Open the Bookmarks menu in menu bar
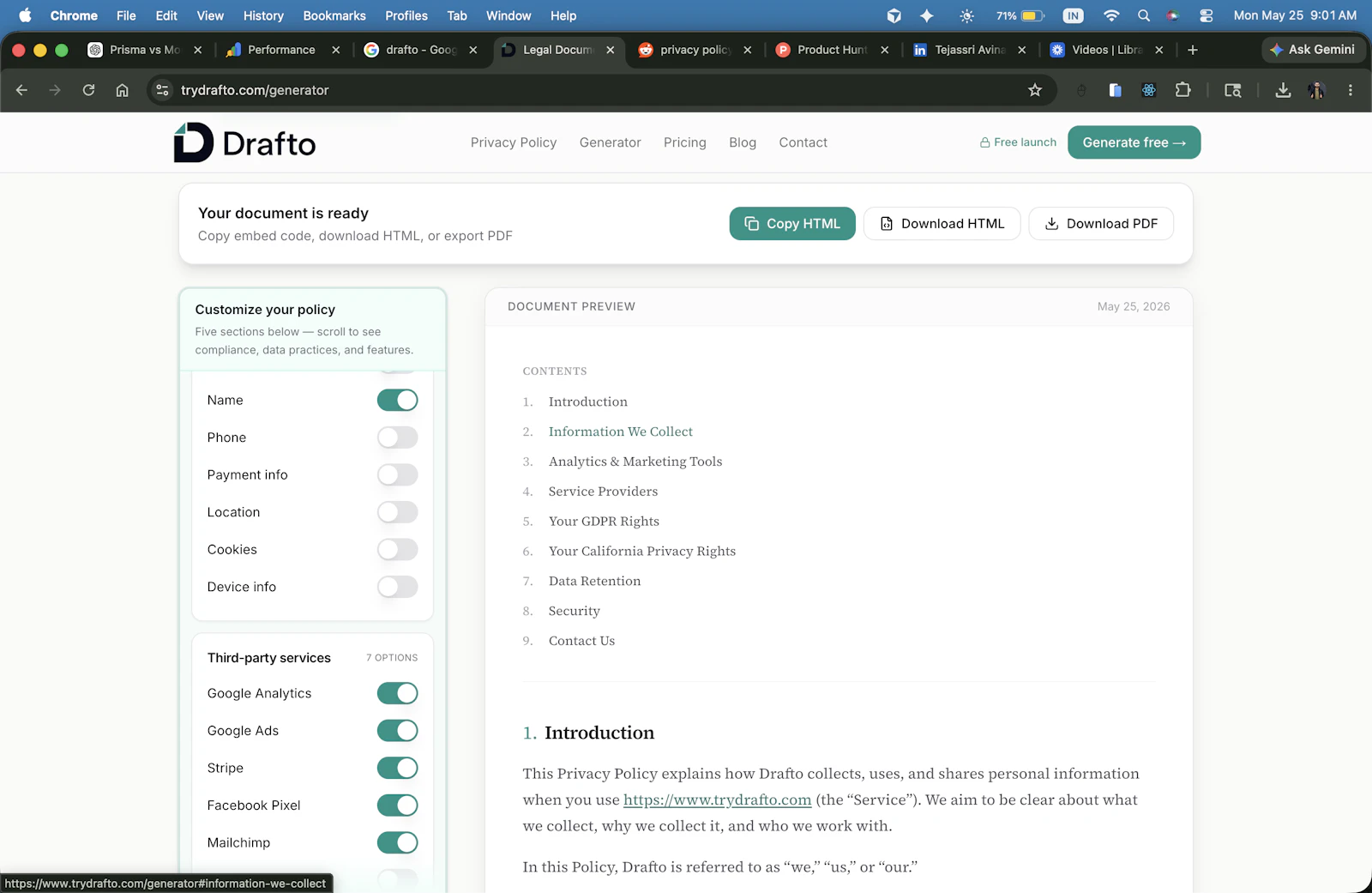 tap(334, 15)
